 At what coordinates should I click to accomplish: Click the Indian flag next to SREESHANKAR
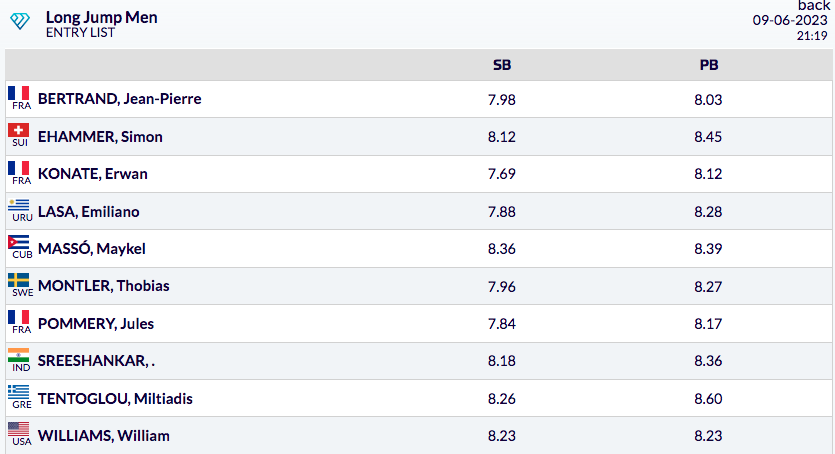coord(19,356)
